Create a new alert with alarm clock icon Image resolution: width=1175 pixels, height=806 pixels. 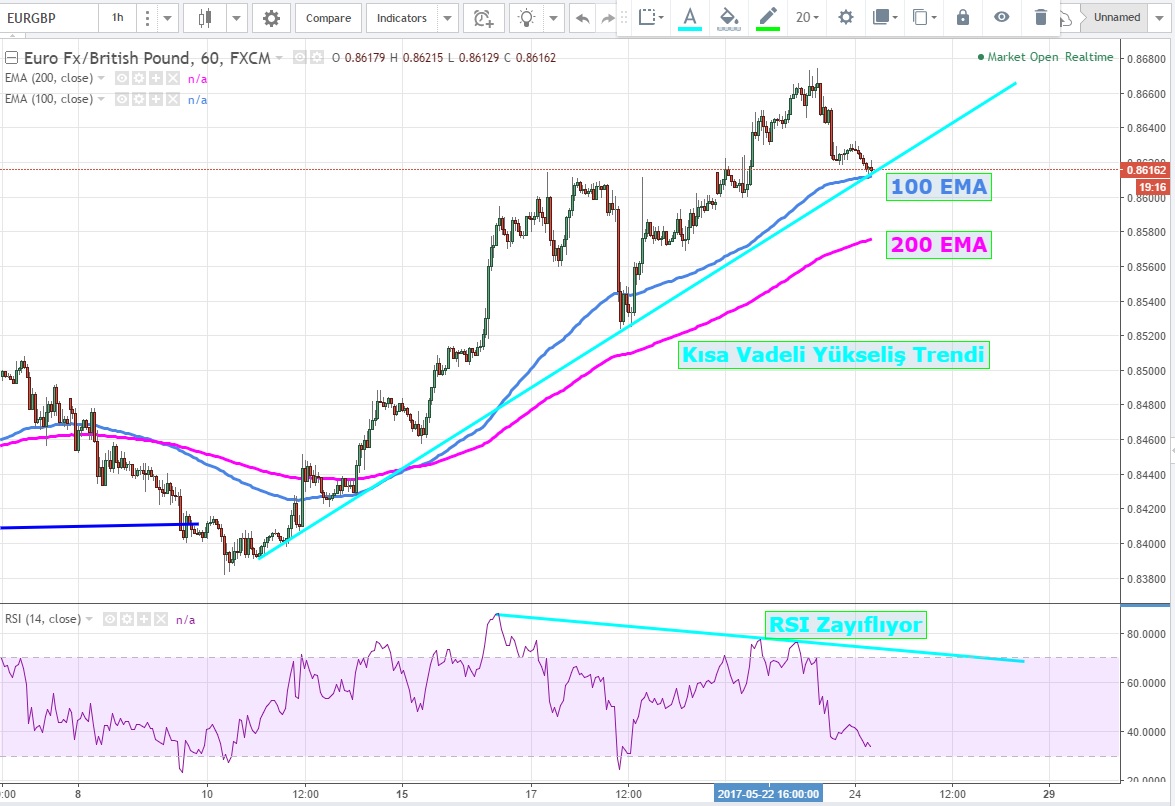click(484, 18)
